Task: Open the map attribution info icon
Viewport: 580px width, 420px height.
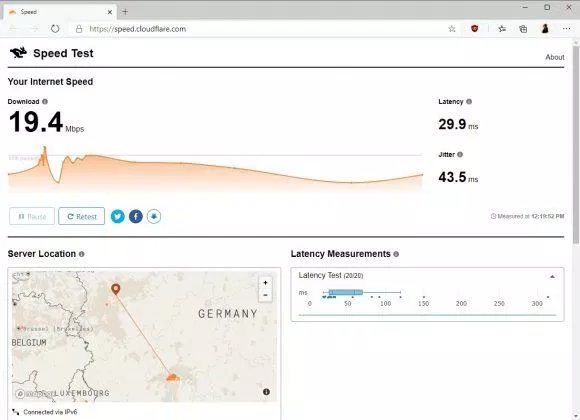Action: click(266, 392)
